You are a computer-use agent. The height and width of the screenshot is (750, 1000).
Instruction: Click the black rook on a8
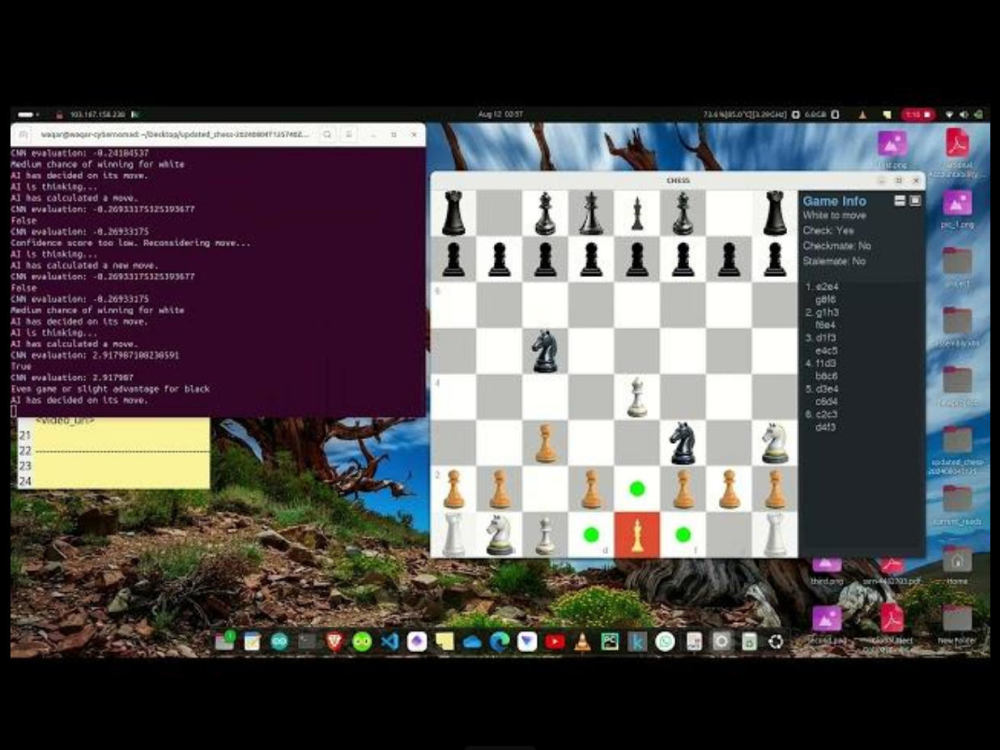click(x=453, y=213)
